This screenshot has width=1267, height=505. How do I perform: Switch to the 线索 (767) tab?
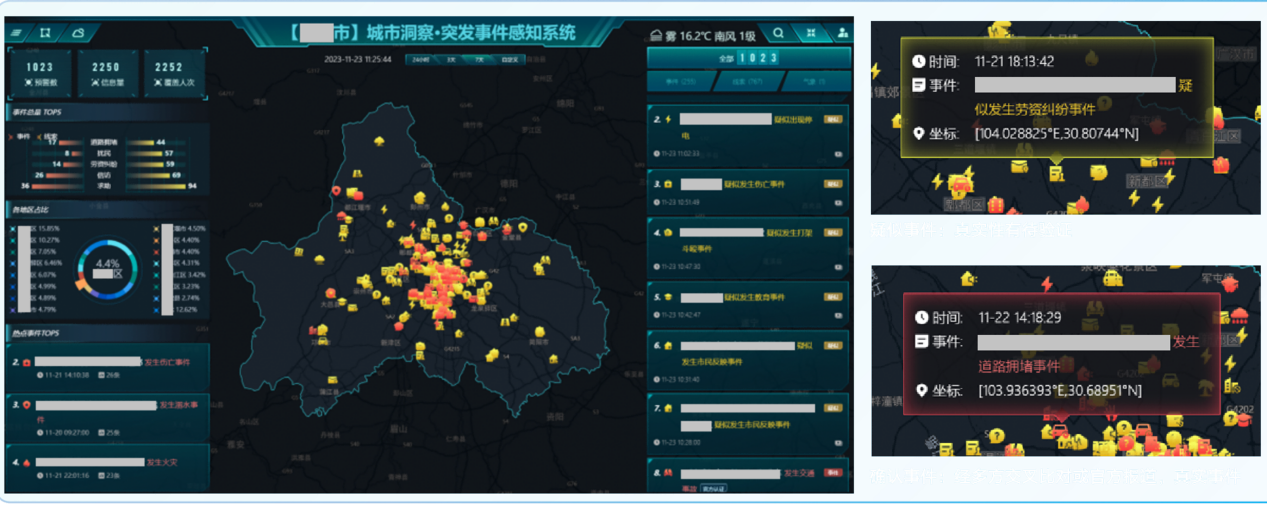point(748,82)
